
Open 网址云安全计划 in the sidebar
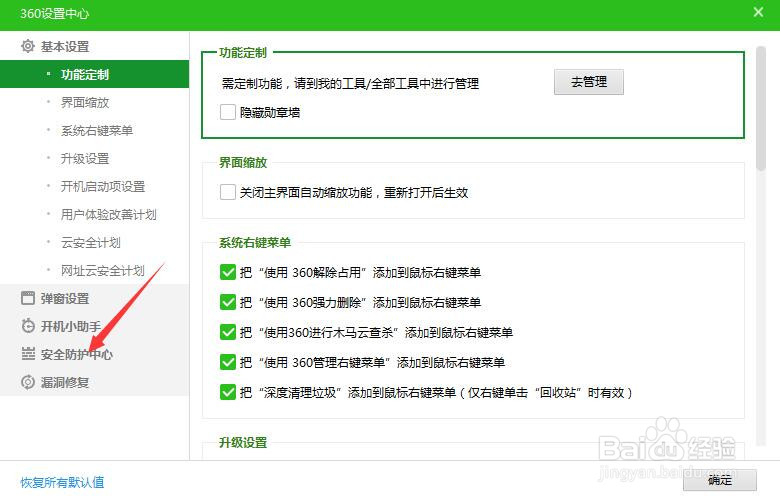[x=95, y=270]
